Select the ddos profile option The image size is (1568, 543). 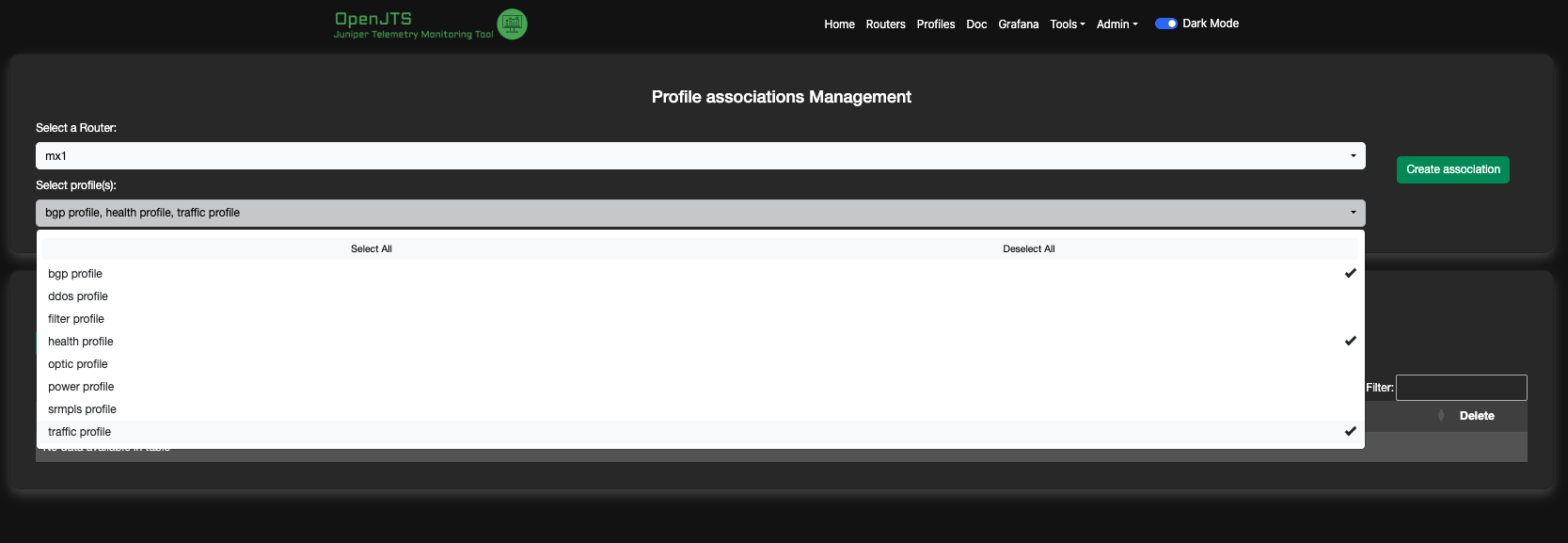click(78, 296)
